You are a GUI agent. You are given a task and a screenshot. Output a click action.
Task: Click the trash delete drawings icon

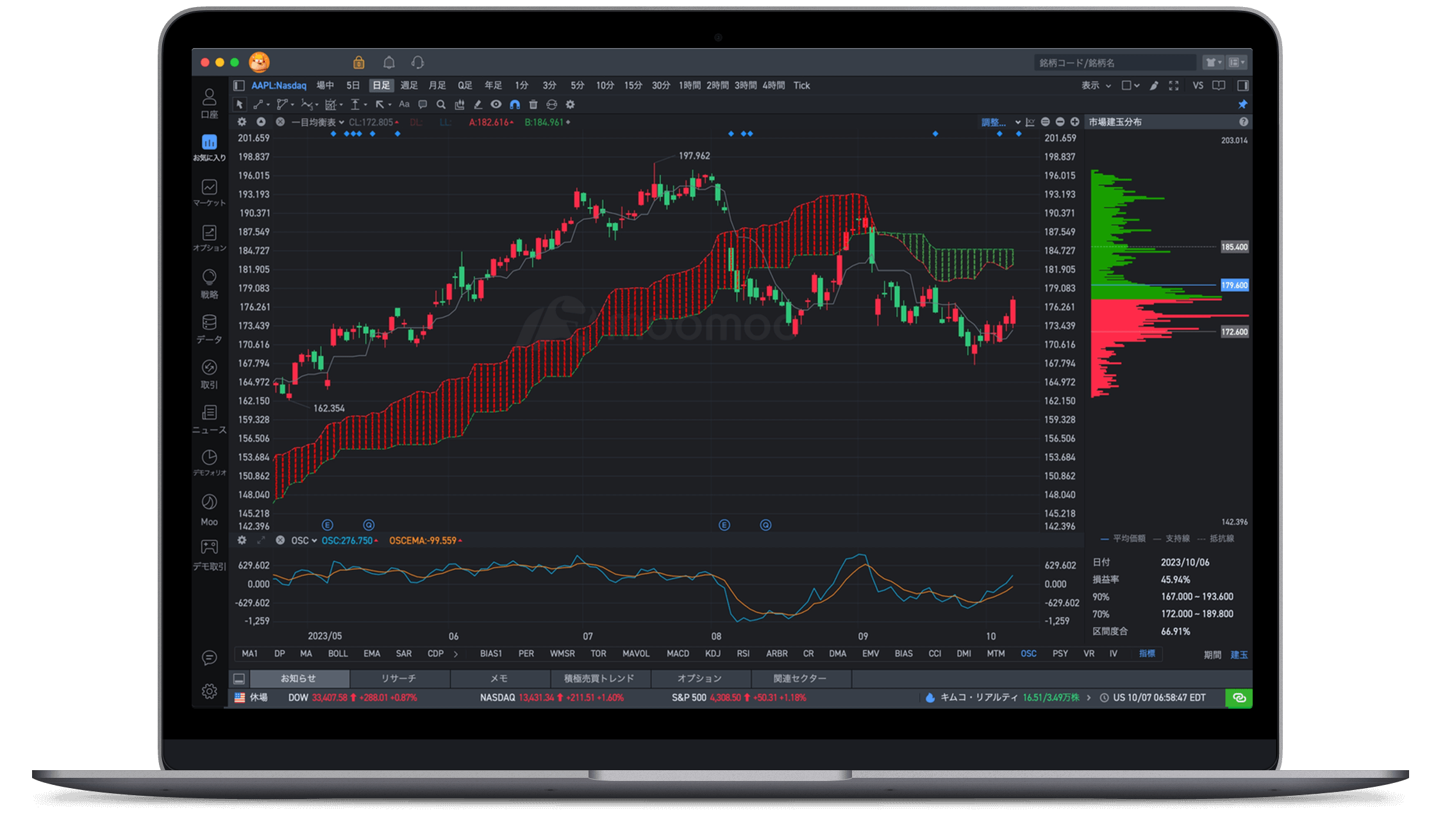pos(533,104)
